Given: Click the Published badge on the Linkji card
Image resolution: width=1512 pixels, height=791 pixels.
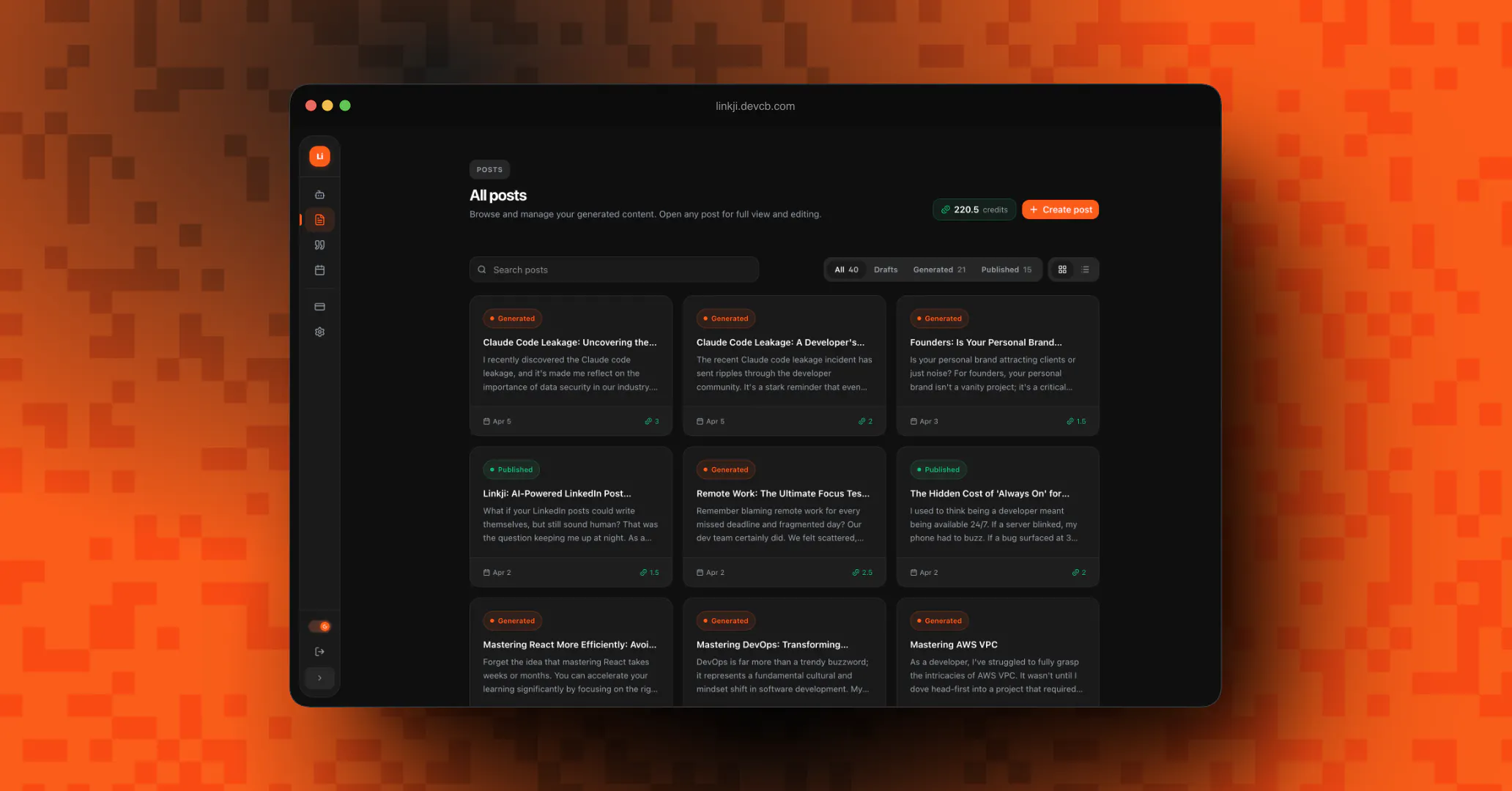Looking at the screenshot, I should pyautogui.click(x=511, y=469).
